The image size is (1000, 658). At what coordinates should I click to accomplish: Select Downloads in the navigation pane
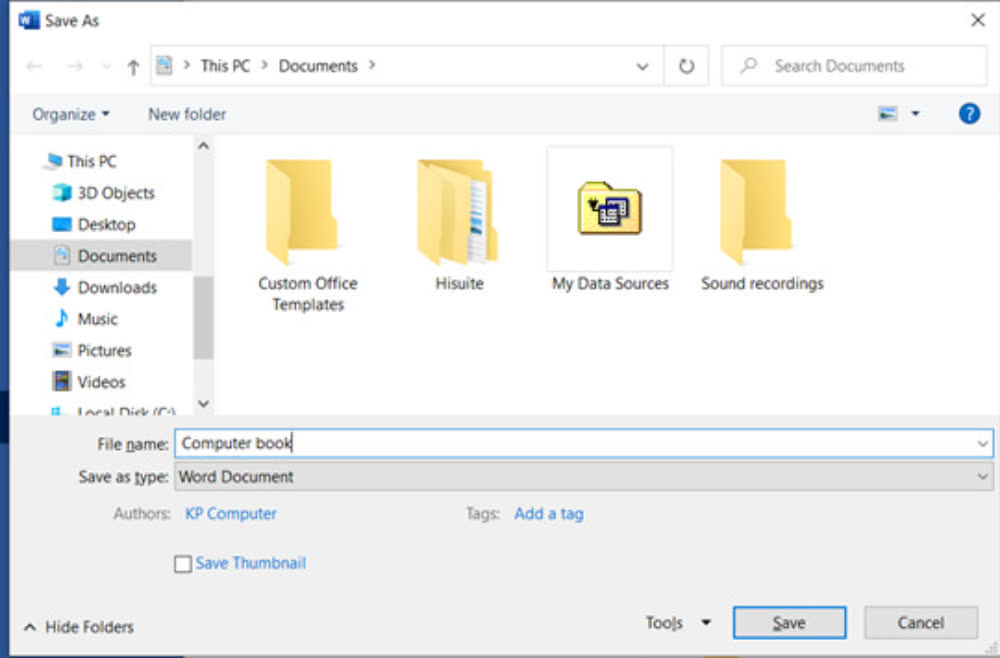click(117, 287)
